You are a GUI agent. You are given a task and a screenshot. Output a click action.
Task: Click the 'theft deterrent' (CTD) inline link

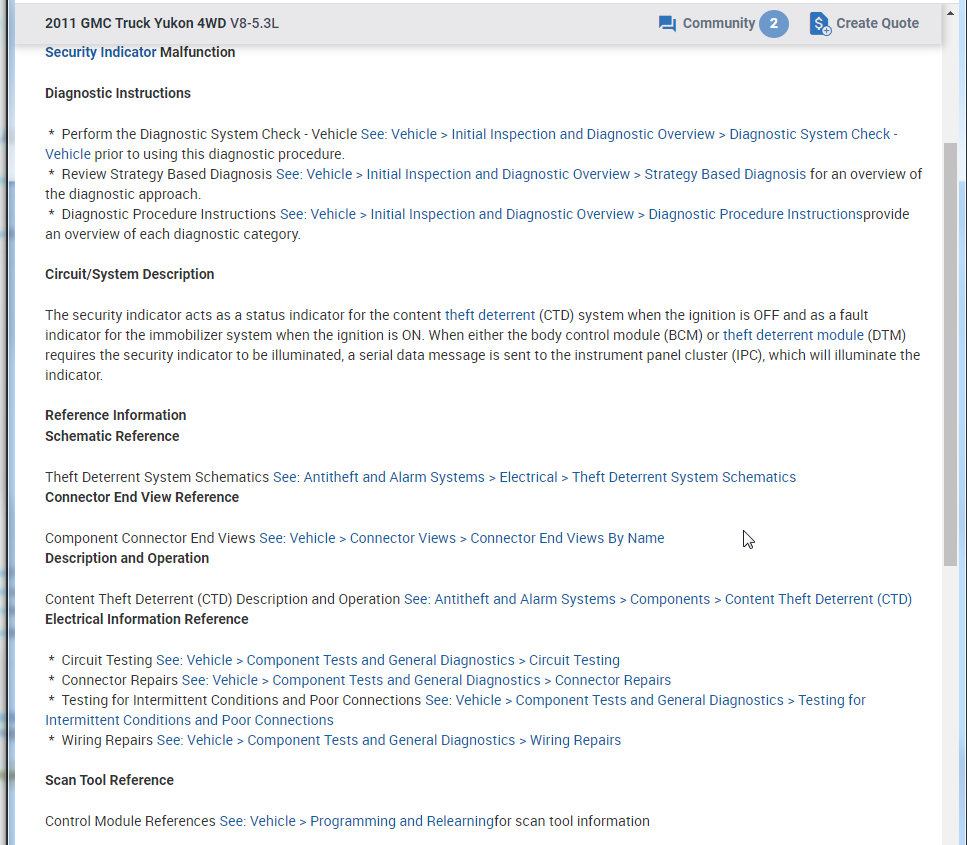490,315
